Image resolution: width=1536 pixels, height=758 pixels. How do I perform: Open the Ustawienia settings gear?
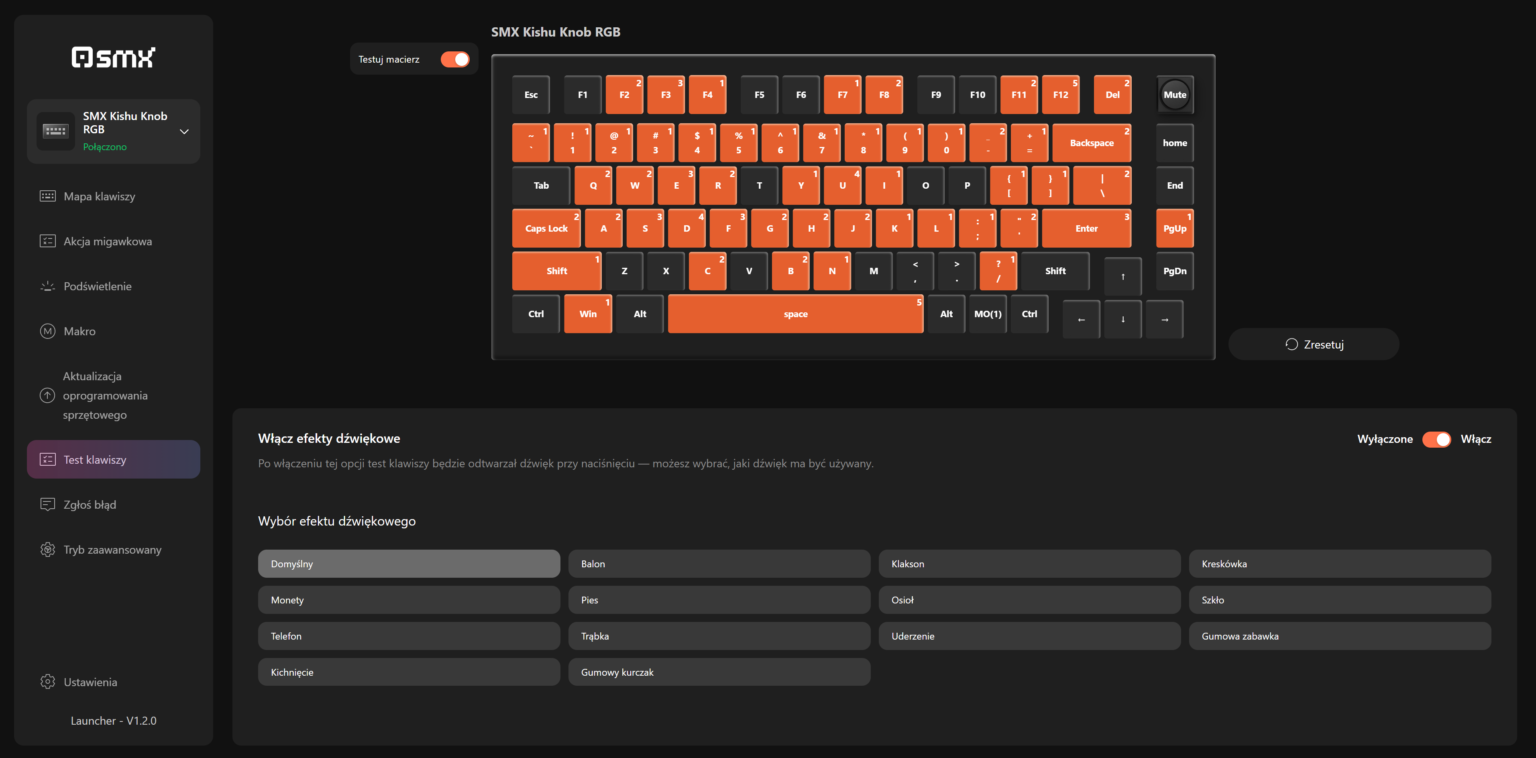tap(47, 681)
